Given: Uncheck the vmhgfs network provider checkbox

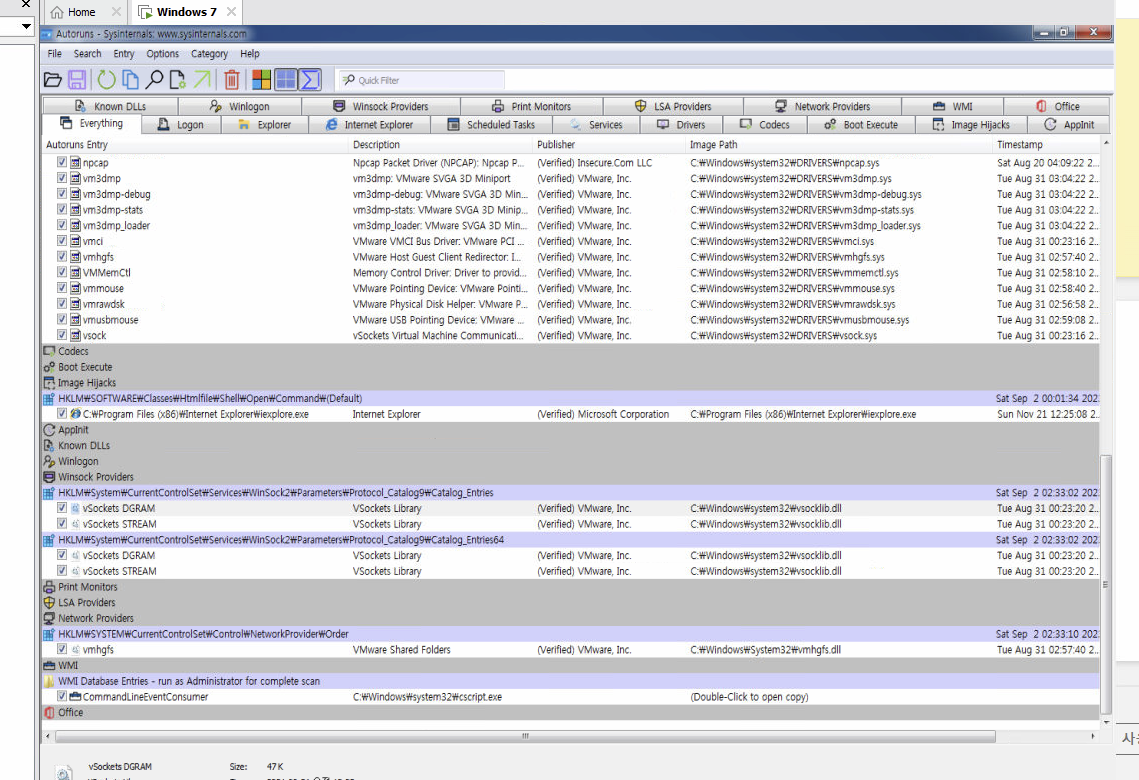Looking at the screenshot, I should click(x=62, y=649).
